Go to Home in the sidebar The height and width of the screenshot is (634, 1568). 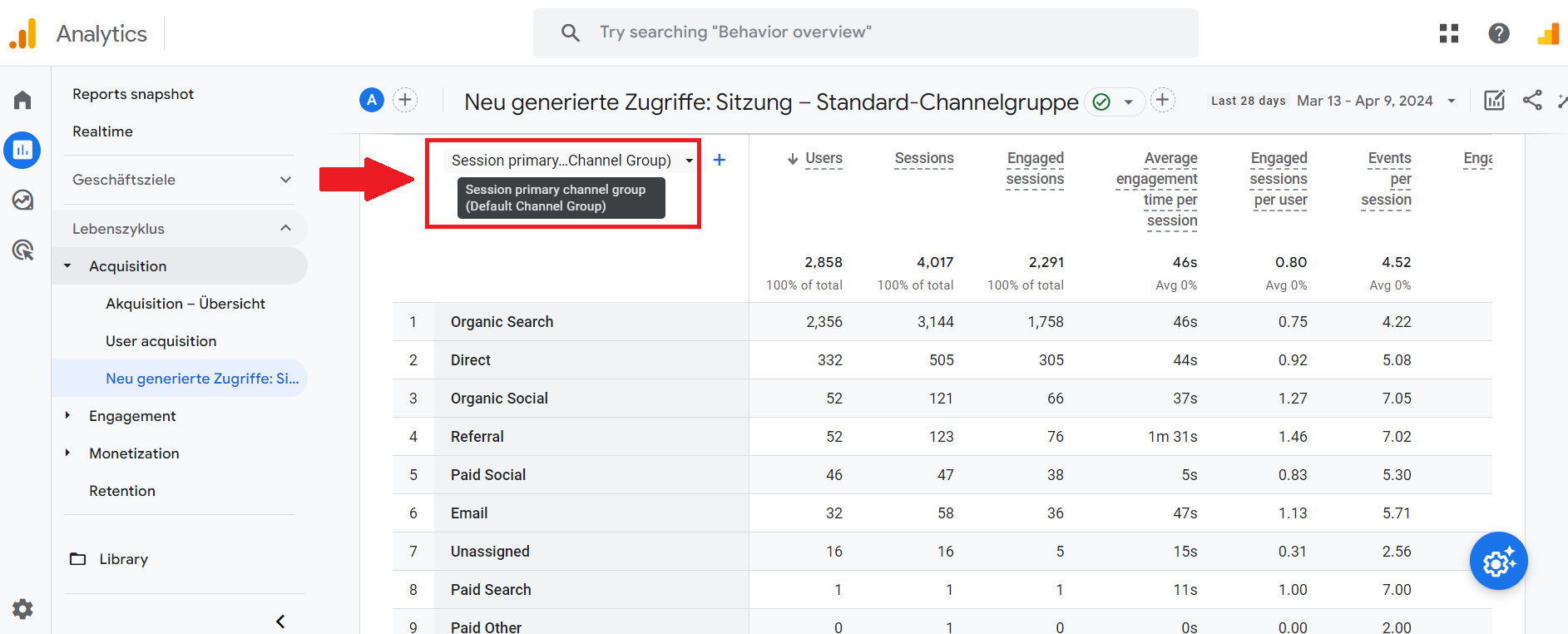[22, 101]
